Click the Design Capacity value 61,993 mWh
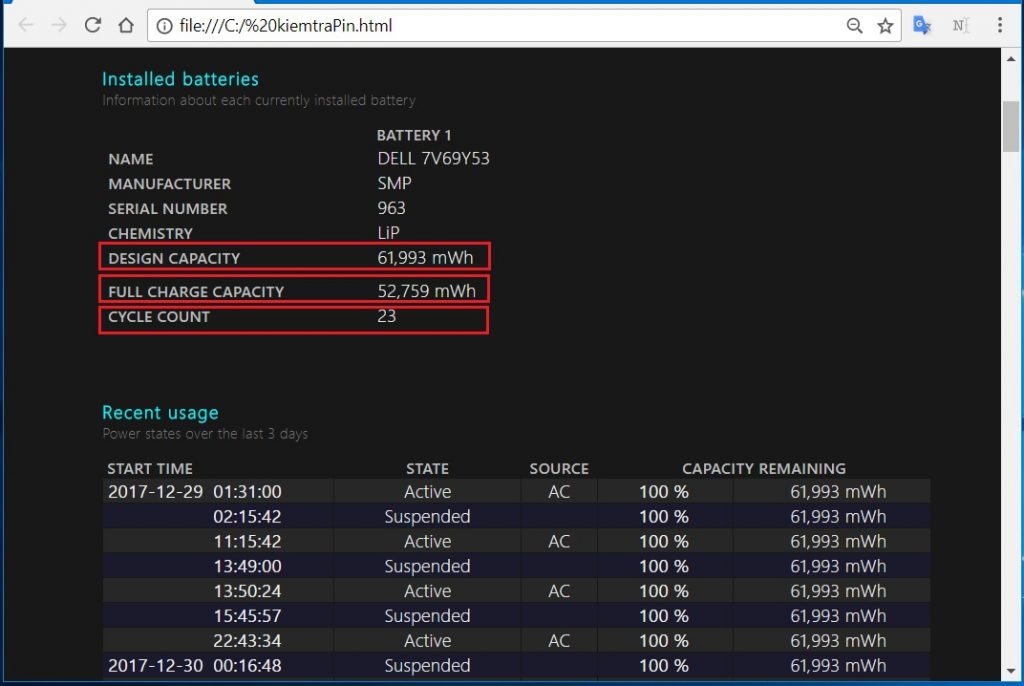The height and width of the screenshot is (686, 1024). [x=425, y=258]
